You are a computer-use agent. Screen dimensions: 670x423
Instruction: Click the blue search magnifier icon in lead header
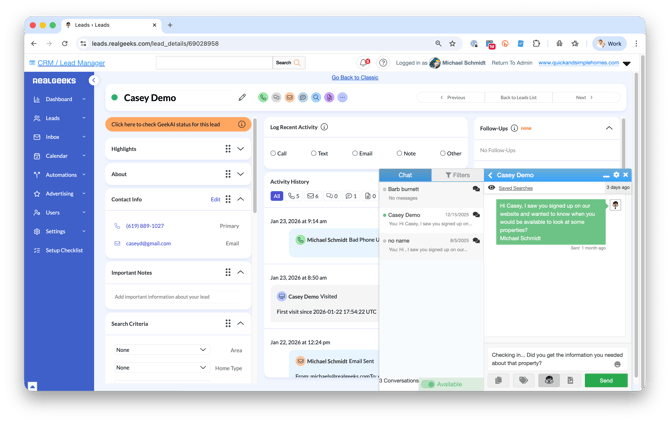click(x=316, y=97)
